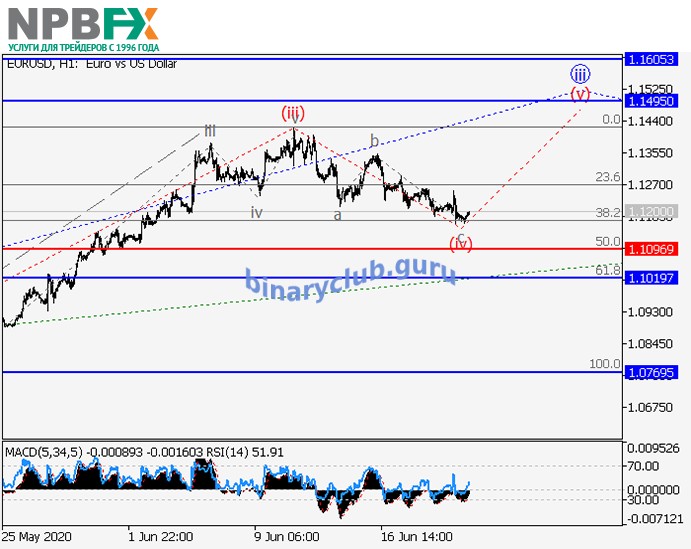Click the gray 'iv' sub-wave label
The width and height of the screenshot is (691, 549).
(257, 212)
